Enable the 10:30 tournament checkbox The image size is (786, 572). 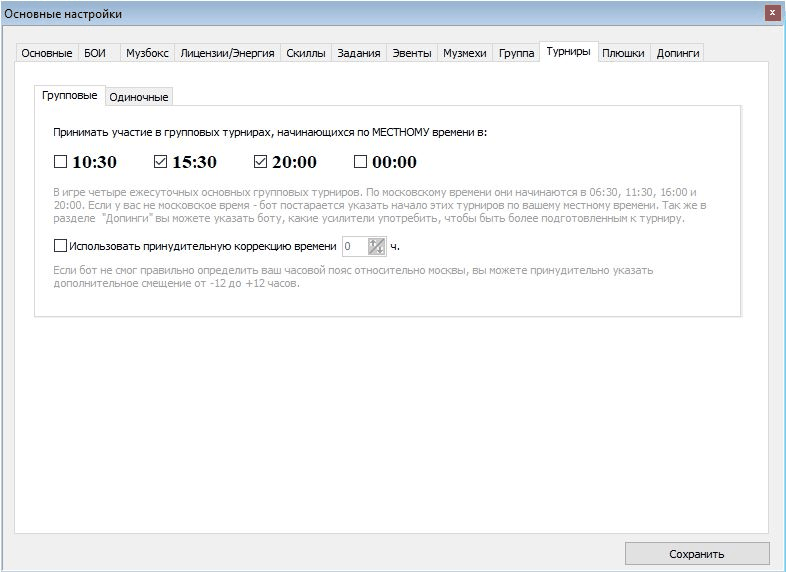tap(61, 161)
